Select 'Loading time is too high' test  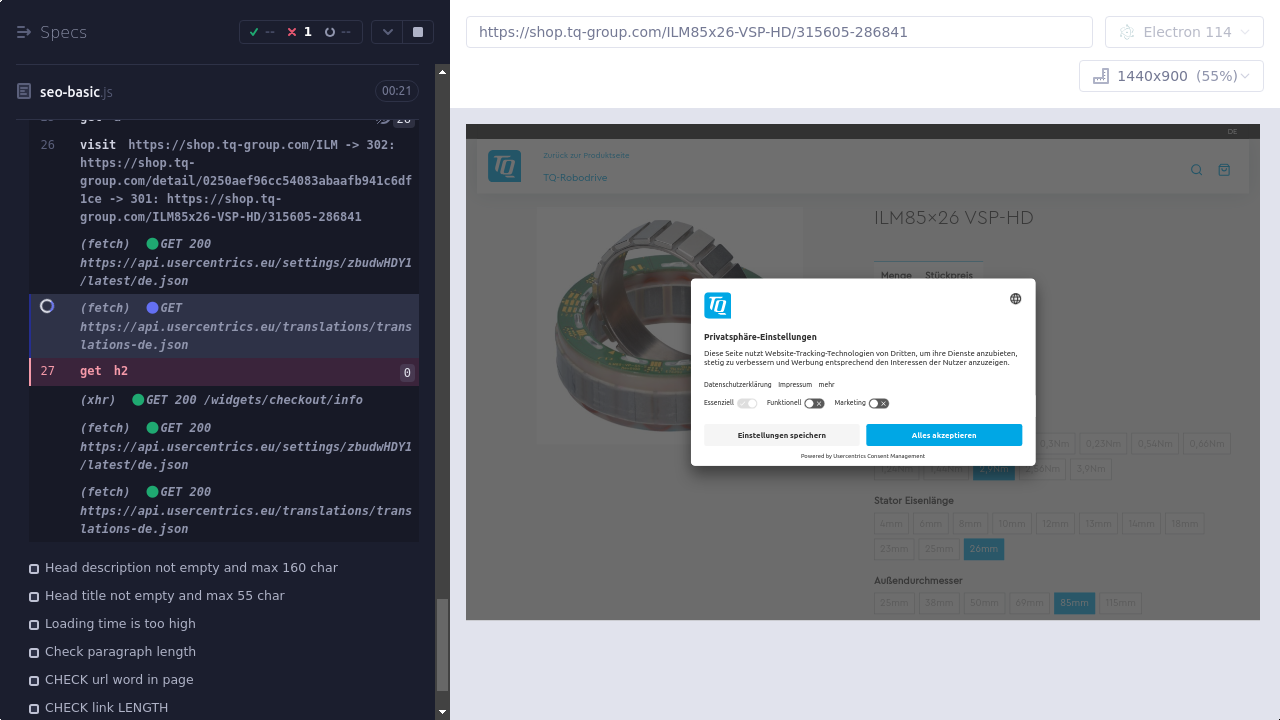point(120,623)
